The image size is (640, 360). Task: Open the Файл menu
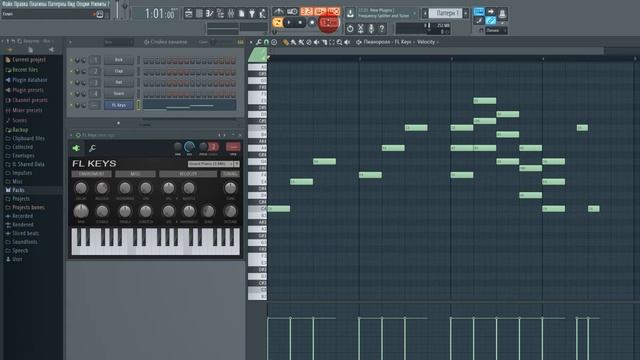point(7,4)
